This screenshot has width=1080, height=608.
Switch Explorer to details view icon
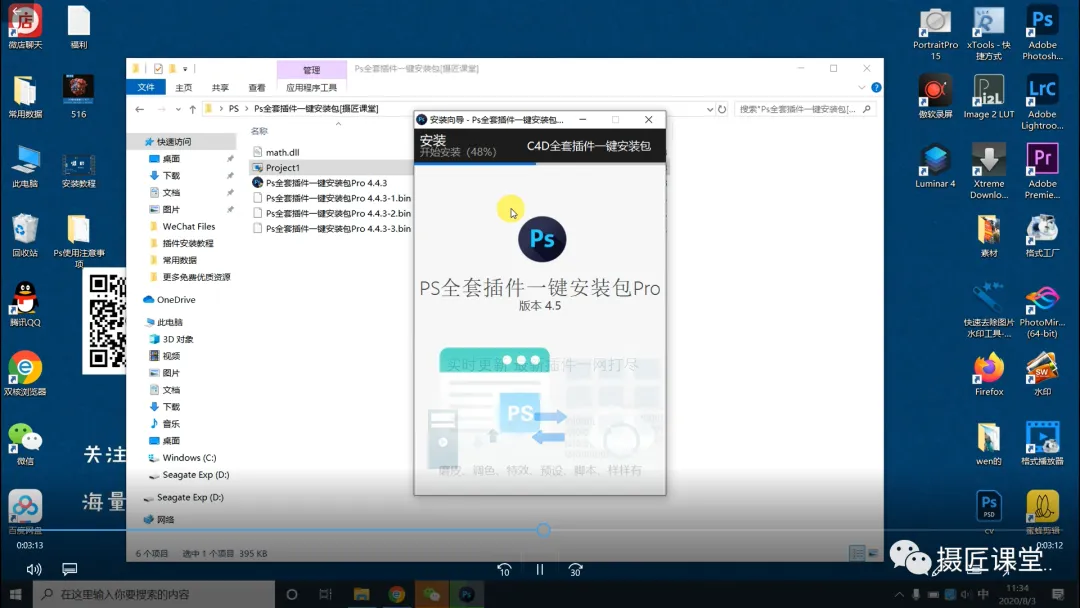pyautogui.click(x=857, y=553)
